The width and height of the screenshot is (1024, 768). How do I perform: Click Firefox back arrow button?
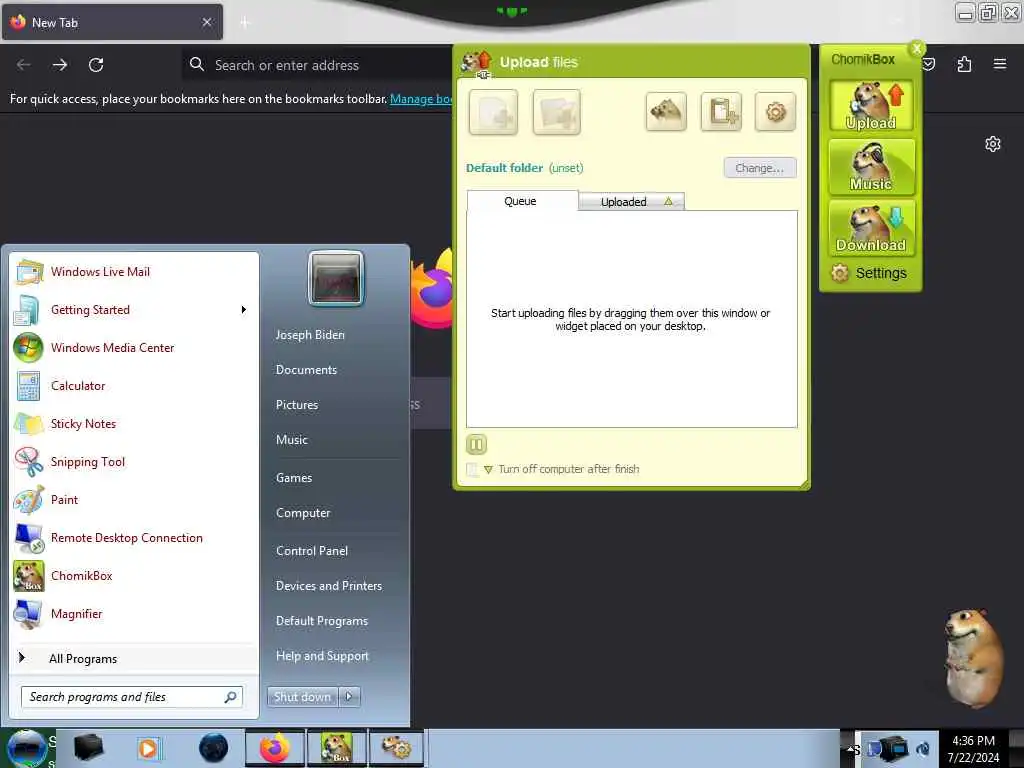[24, 65]
